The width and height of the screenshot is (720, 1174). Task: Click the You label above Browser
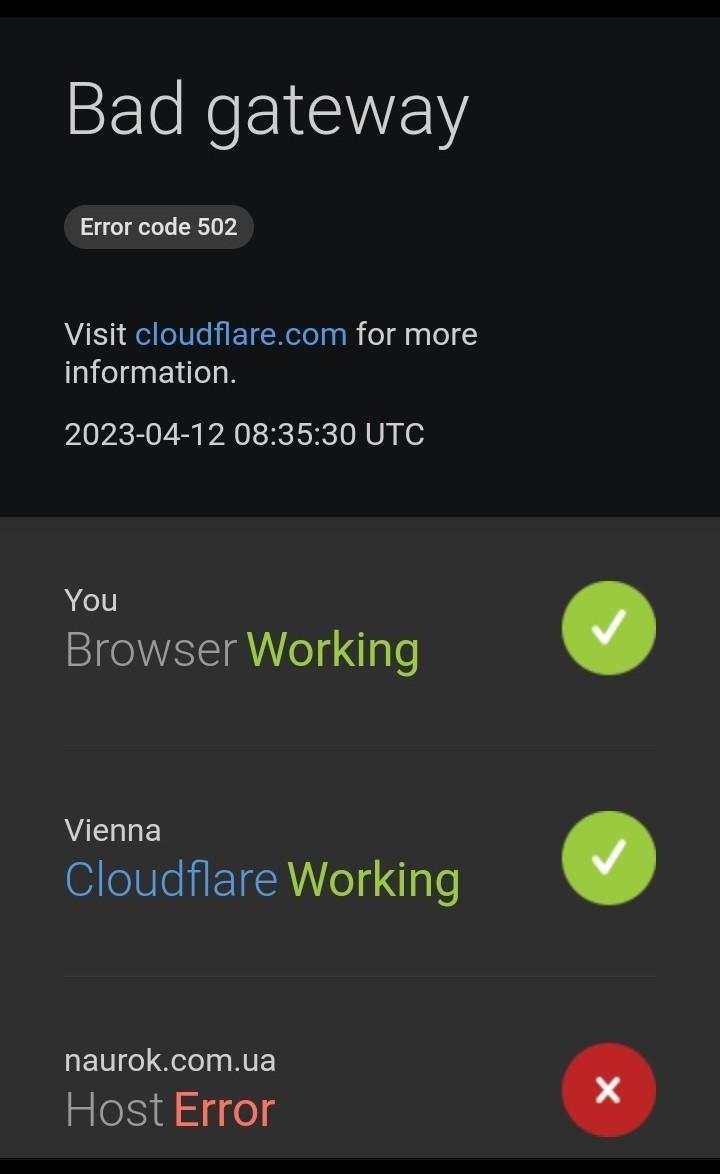point(91,600)
